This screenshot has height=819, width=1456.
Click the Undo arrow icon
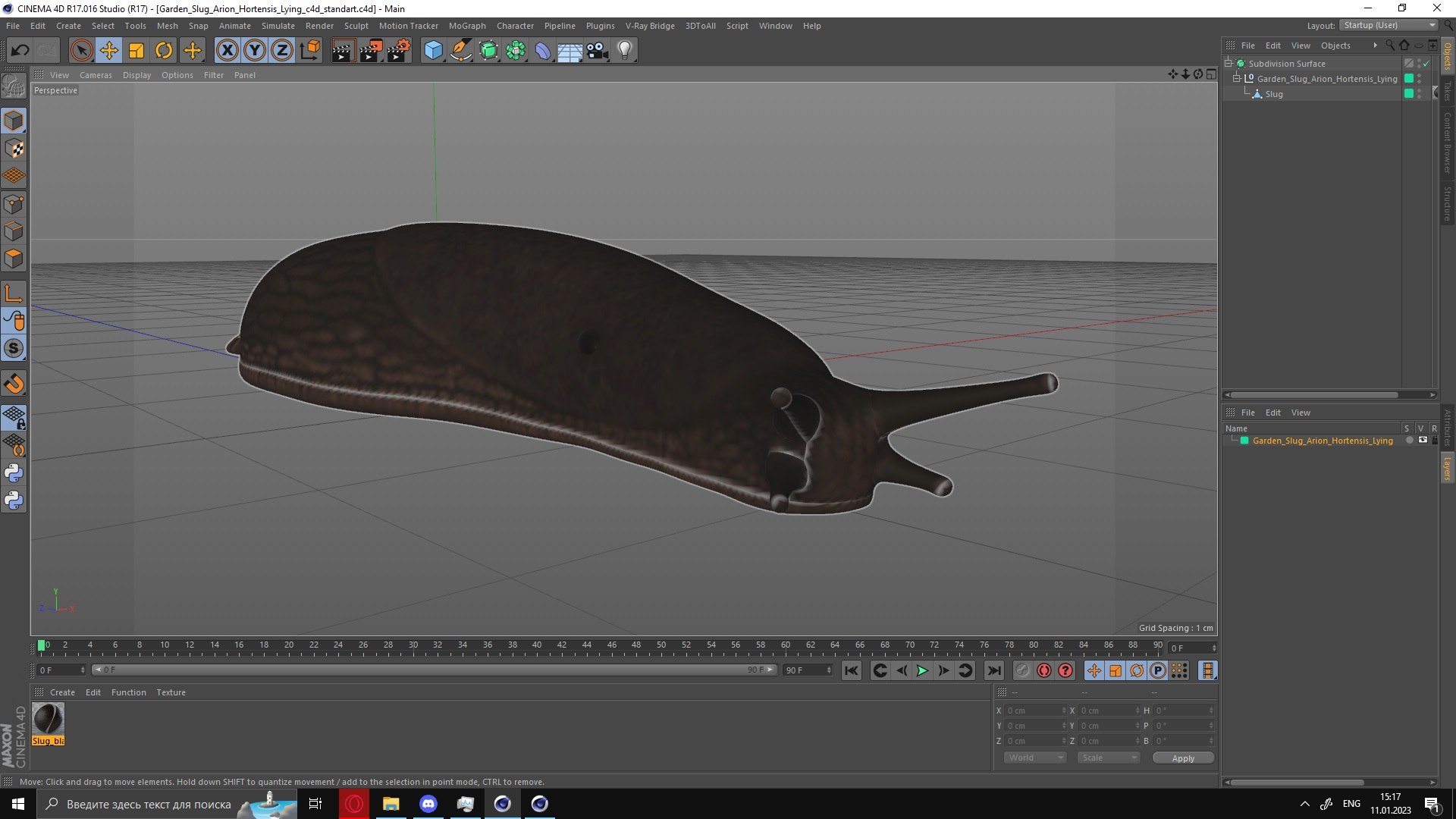coord(20,51)
